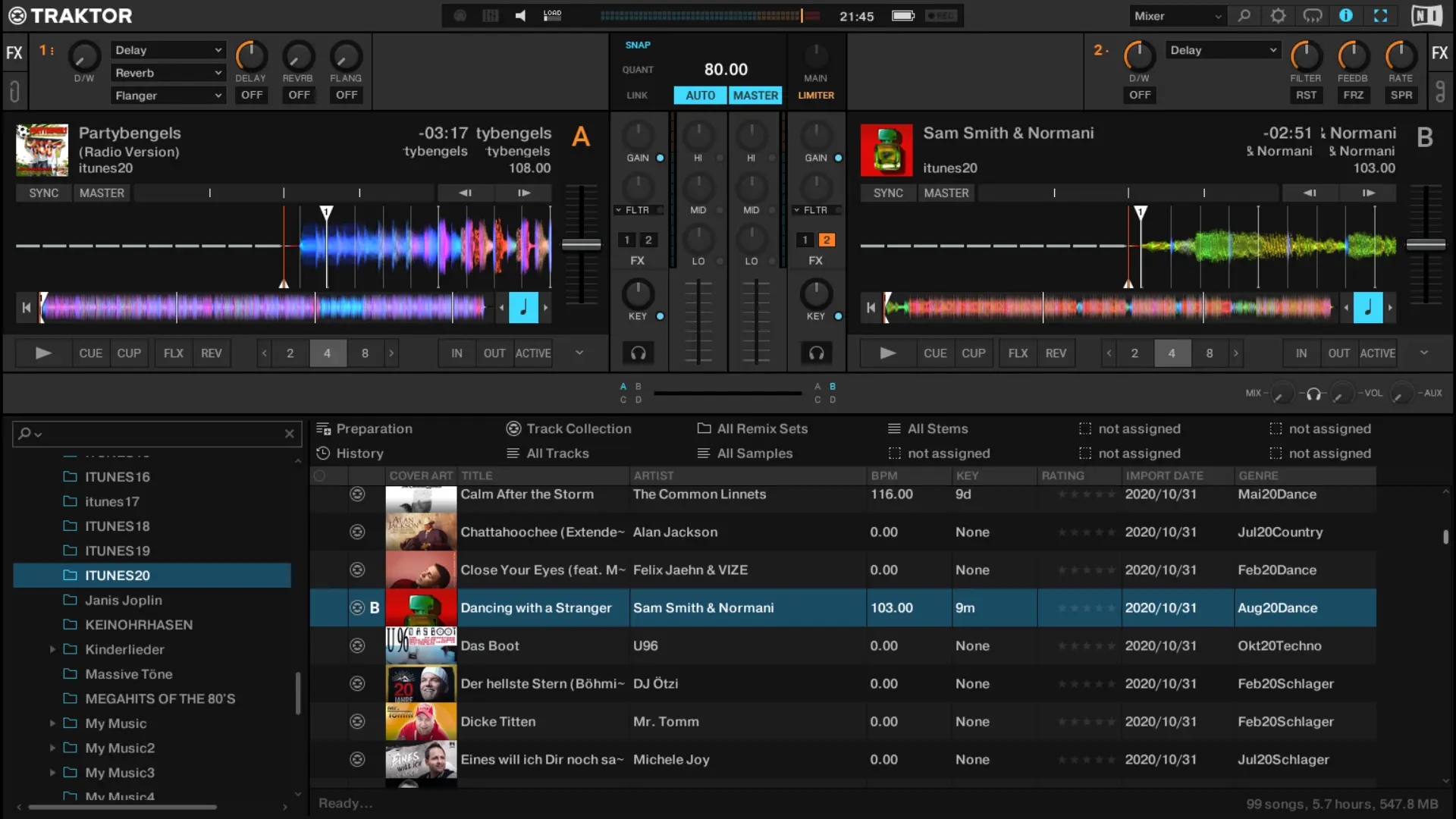Expand deck A advanced panel chevron
The height and width of the screenshot is (819, 1456).
pos(579,353)
